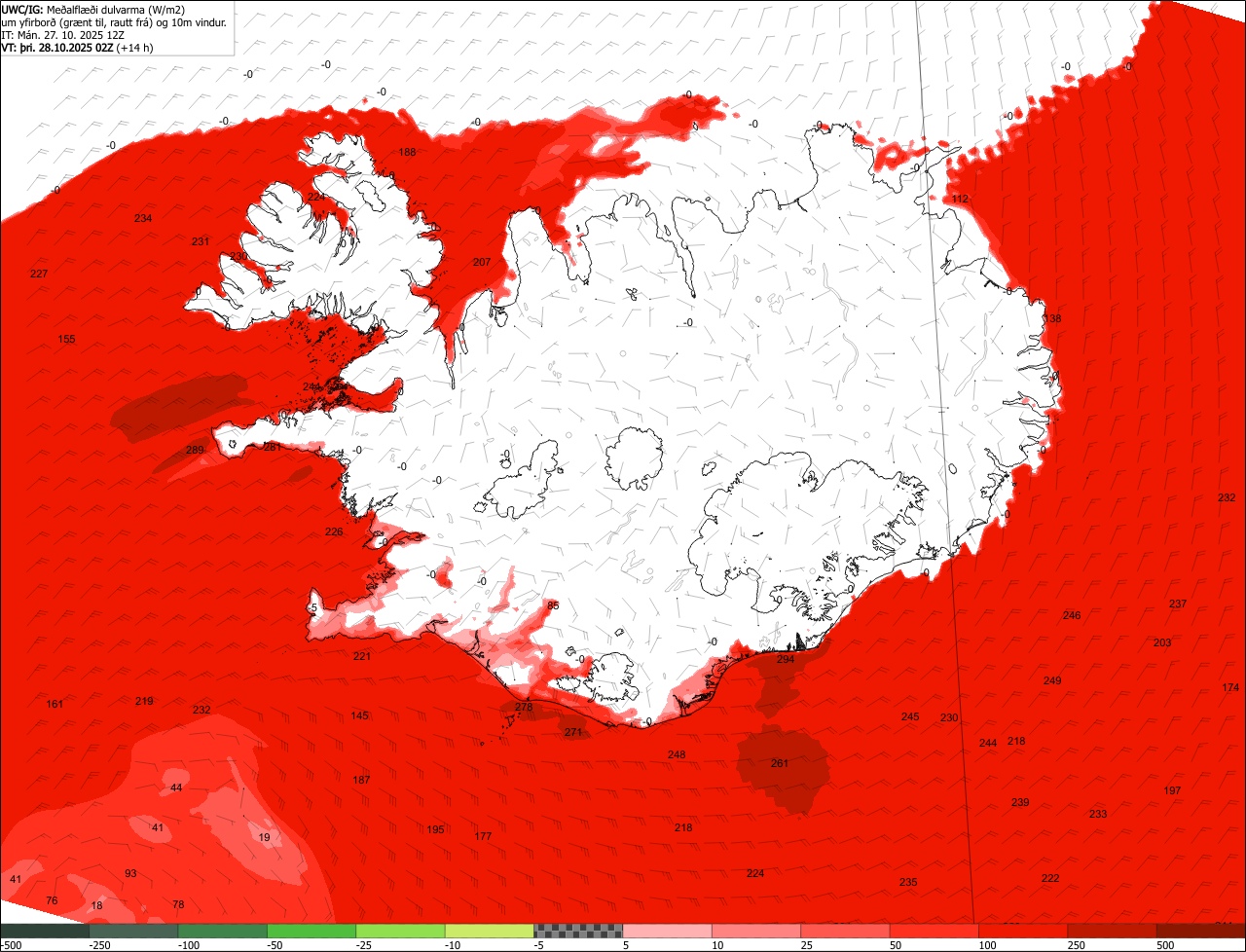
Task: Click the map value 161 near the left edge
Action: pos(55,704)
